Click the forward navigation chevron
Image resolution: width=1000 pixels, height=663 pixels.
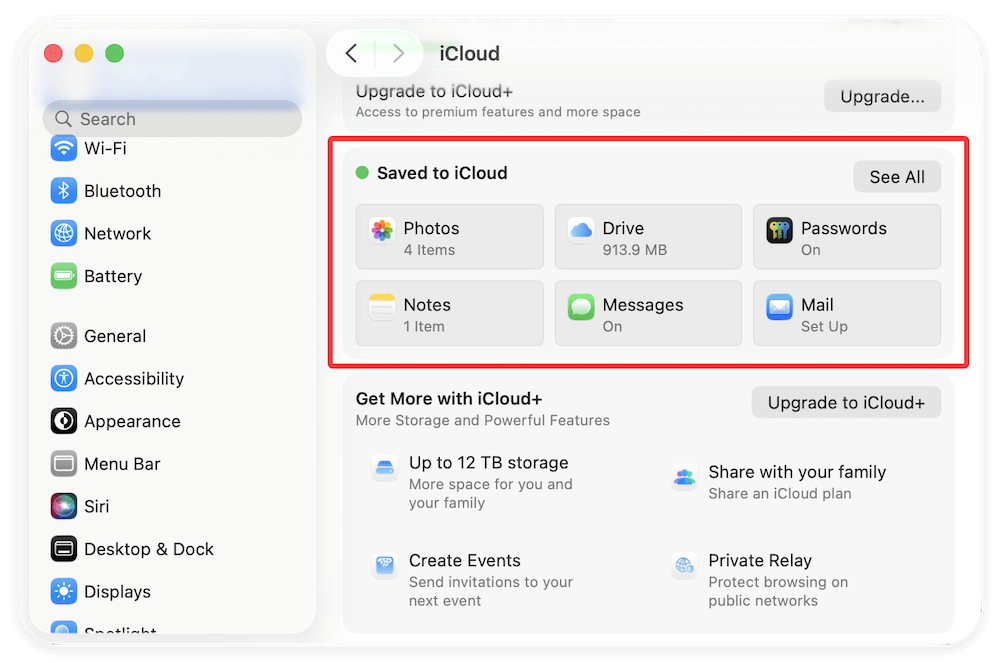coord(398,53)
